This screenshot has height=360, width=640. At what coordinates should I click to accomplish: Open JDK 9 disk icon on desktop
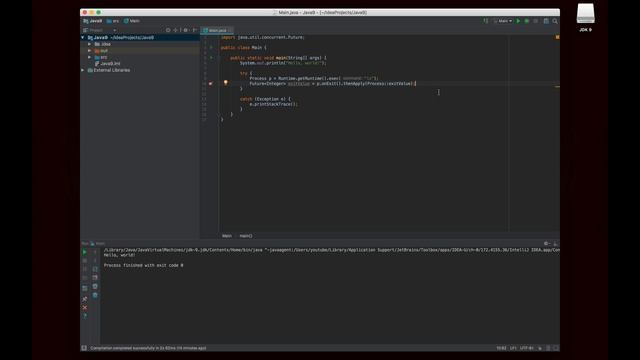(x=585, y=18)
